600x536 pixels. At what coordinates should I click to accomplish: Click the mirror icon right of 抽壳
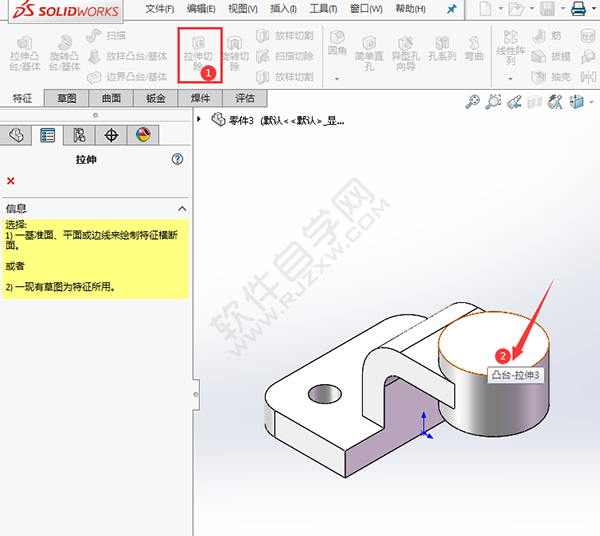pos(588,77)
